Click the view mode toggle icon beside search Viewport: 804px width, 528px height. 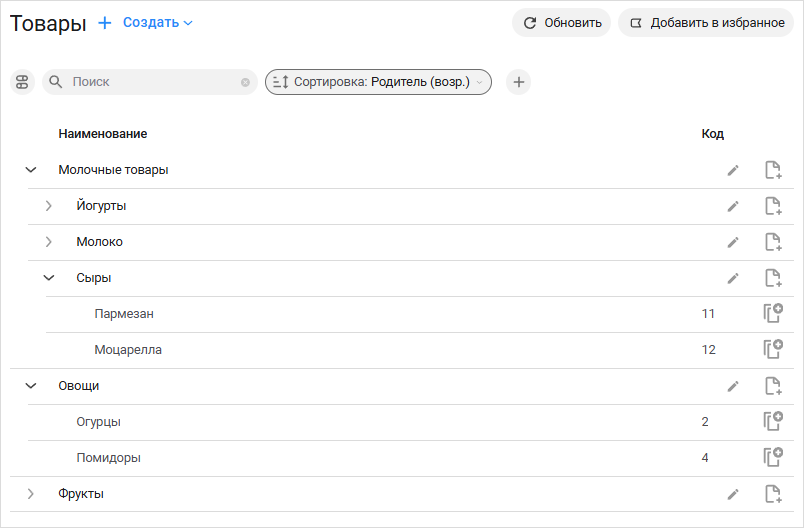tap(22, 82)
